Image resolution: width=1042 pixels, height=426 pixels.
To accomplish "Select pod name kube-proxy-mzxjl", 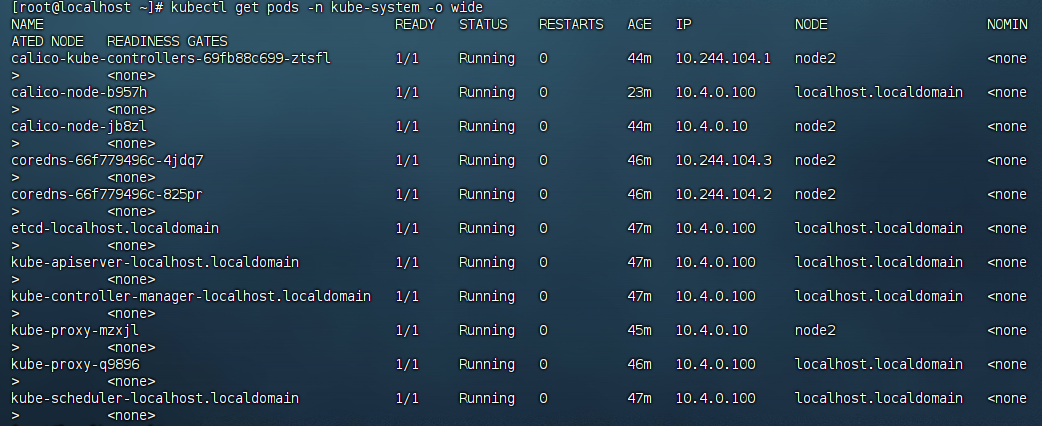I will (75, 330).
